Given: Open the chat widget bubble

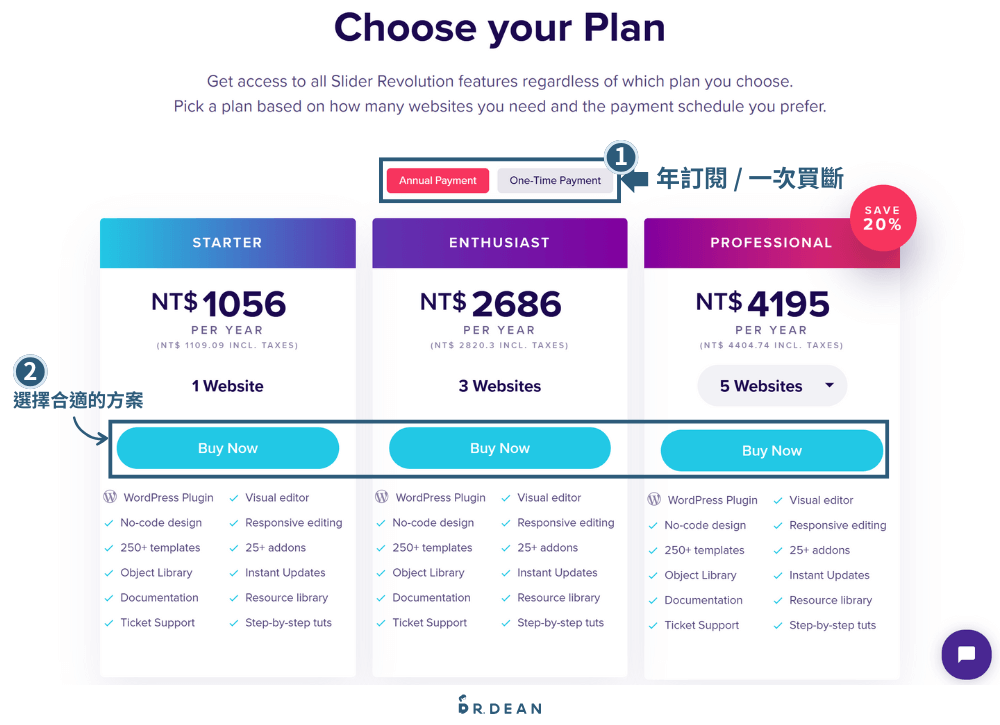Looking at the screenshot, I should pos(966,655).
